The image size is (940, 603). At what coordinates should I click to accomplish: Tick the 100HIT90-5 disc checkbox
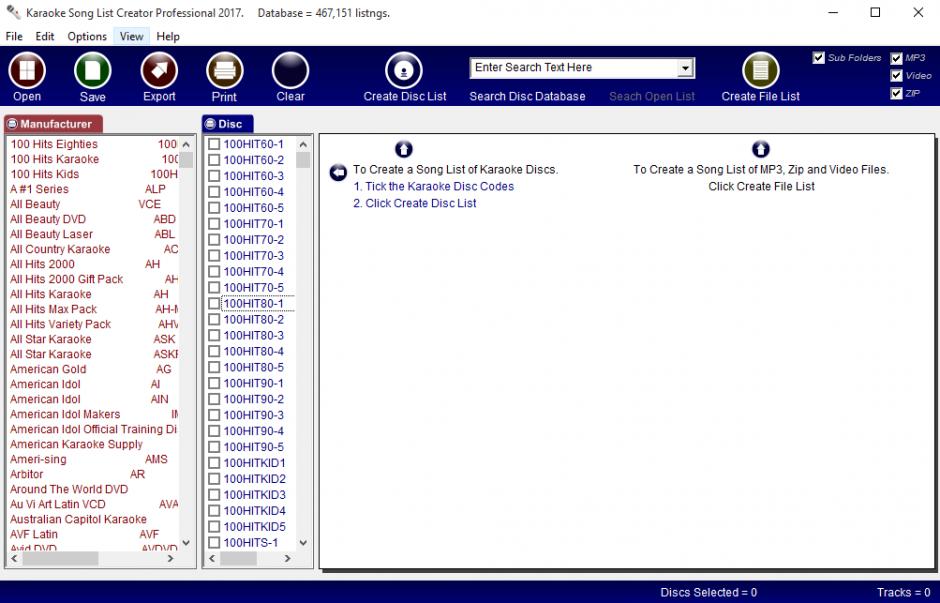coord(214,447)
